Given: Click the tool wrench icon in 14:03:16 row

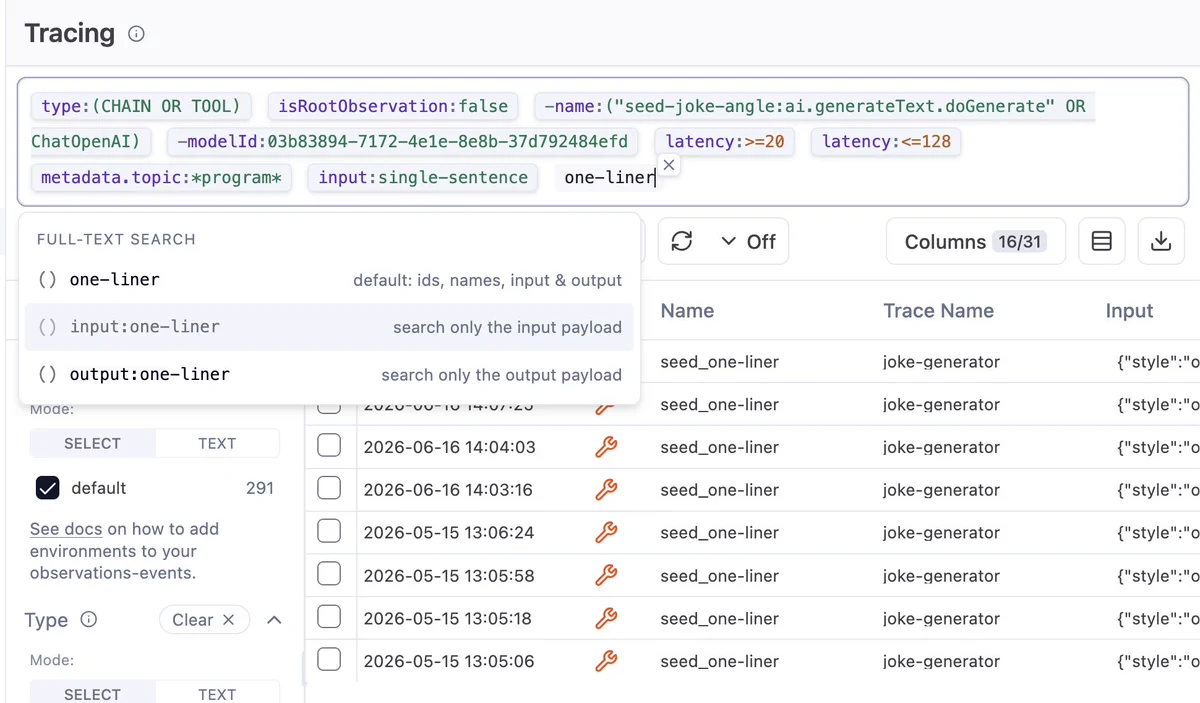Looking at the screenshot, I should pos(606,490).
